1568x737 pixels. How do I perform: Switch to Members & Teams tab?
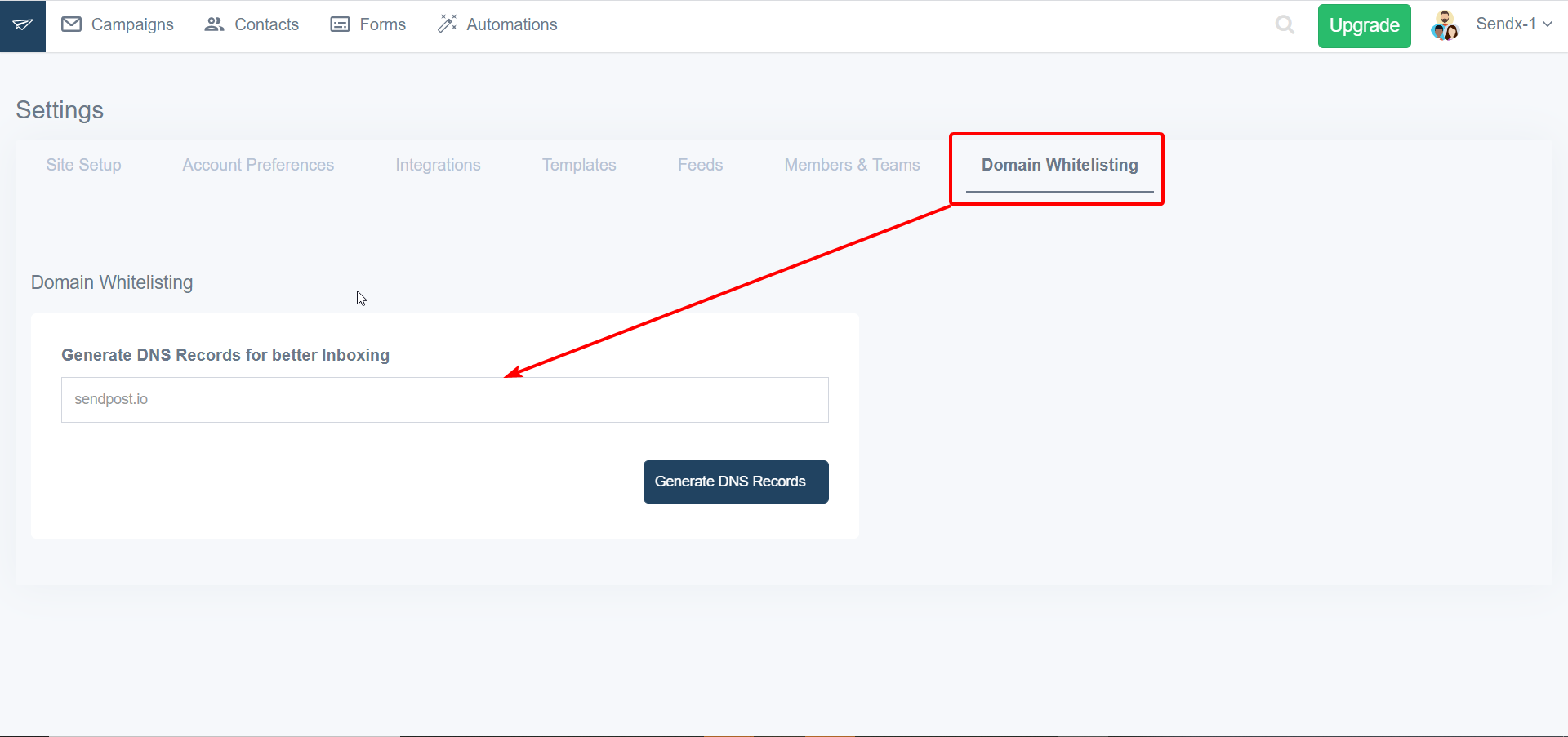click(852, 165)
